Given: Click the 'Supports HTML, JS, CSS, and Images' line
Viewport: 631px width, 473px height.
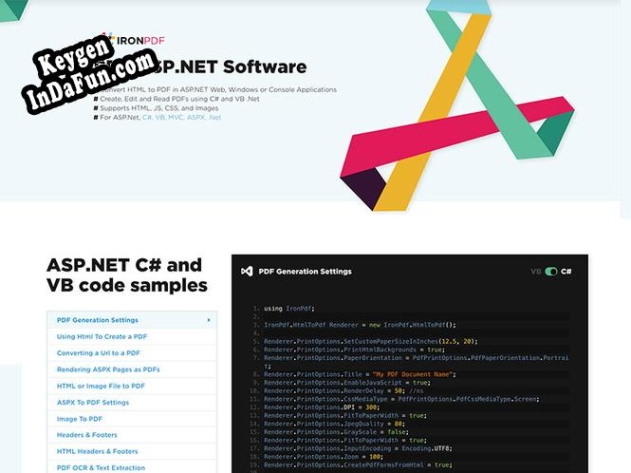Looking at the screenshot, I should (156, 108).
